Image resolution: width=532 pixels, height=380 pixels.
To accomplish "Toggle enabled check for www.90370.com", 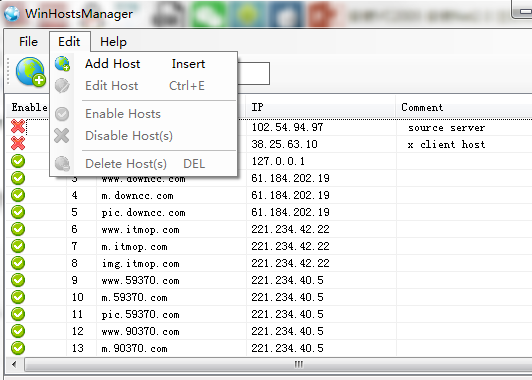I will coord(18,331).
